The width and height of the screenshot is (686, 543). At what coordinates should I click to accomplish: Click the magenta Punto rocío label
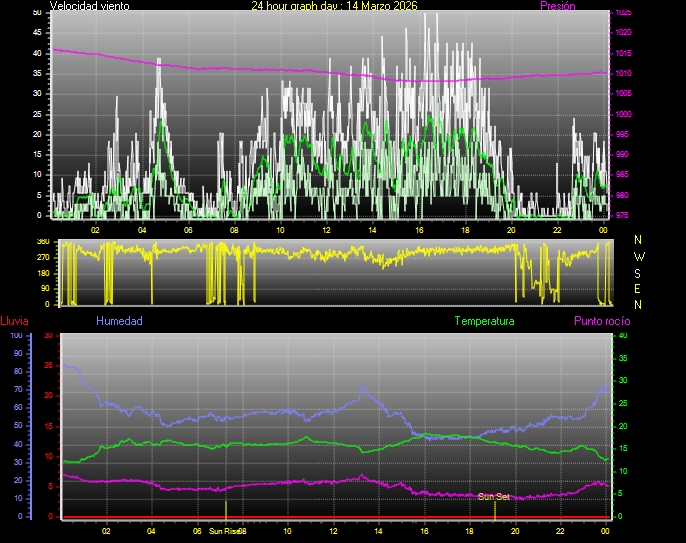coord(601,321)
